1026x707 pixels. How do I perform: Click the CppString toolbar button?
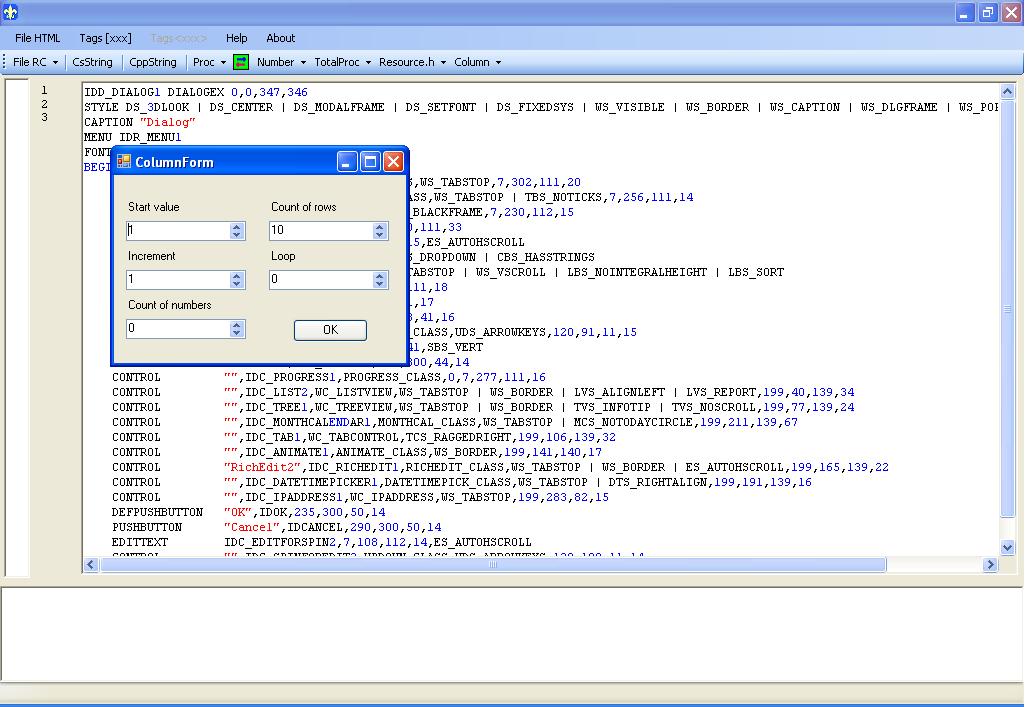coord(153,62)
